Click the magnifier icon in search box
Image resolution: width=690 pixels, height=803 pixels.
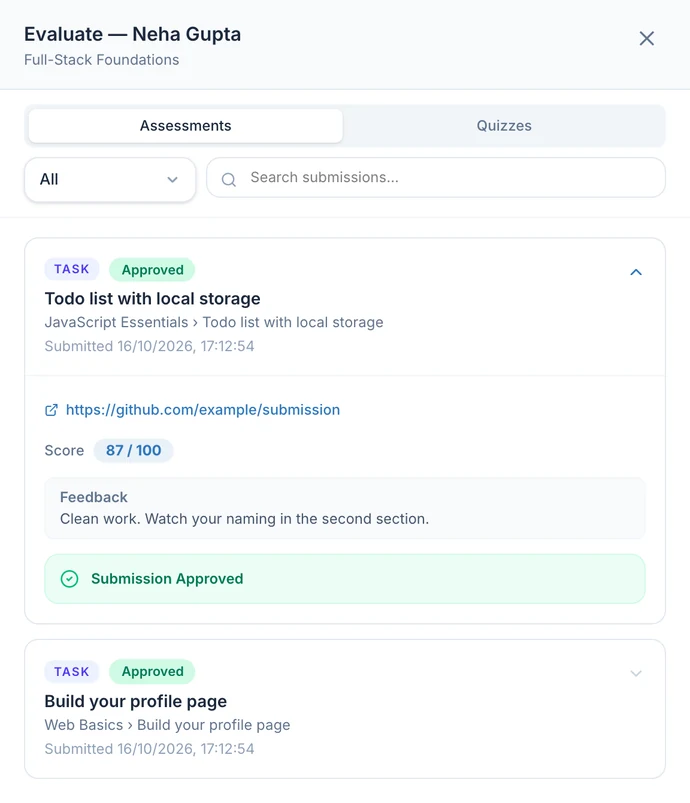tap(229, 179)
